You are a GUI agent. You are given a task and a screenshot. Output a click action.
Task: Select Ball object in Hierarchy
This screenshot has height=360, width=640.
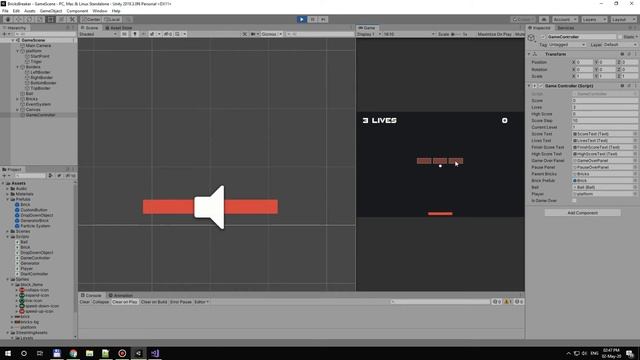tap(29, 93)
